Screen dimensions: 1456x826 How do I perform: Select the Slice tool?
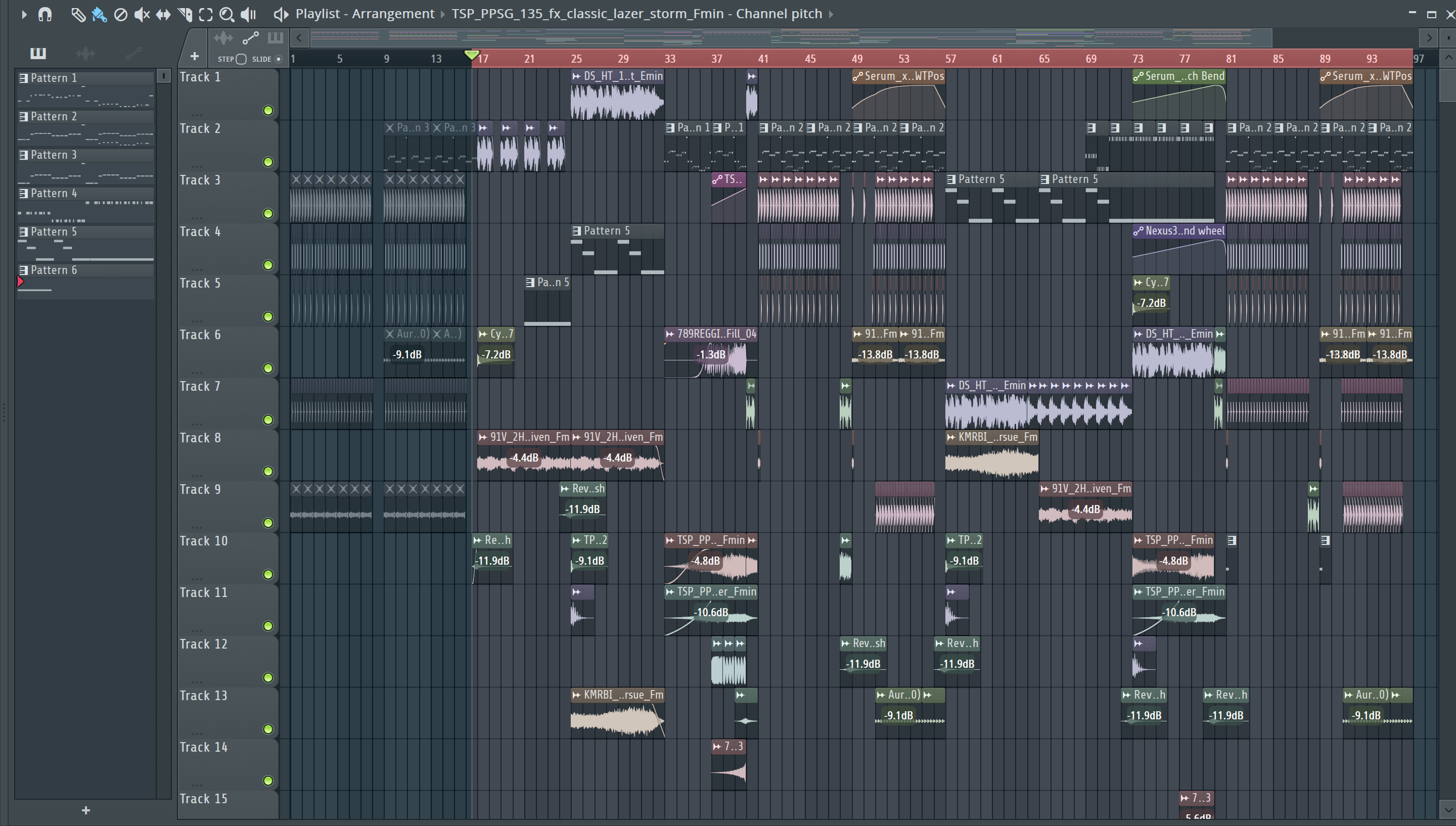[185, 14]
